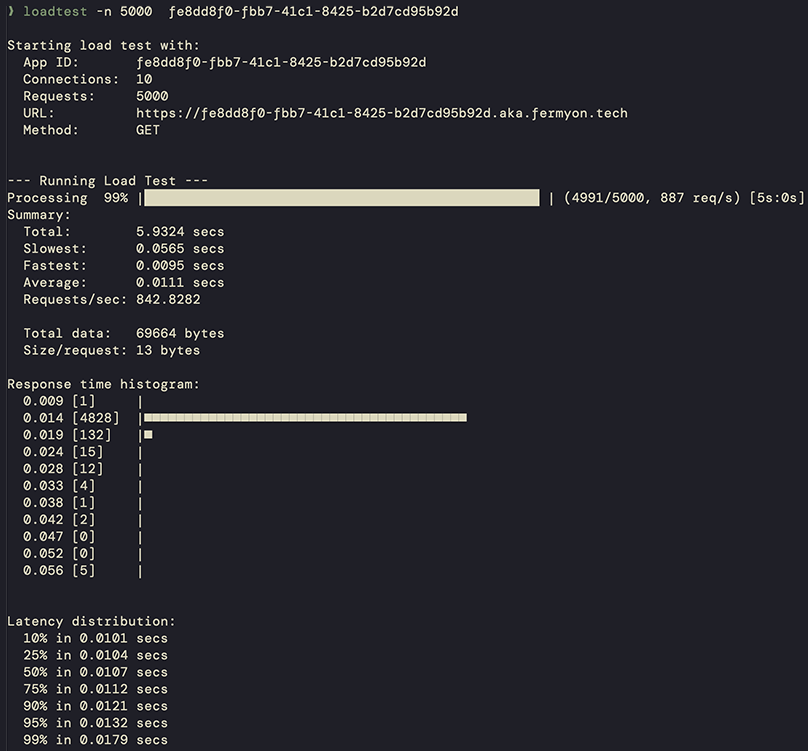Screen dimensions: 808x751
Task: Click the '75% in 0.0112 secs' line
Action: point(95,690)
